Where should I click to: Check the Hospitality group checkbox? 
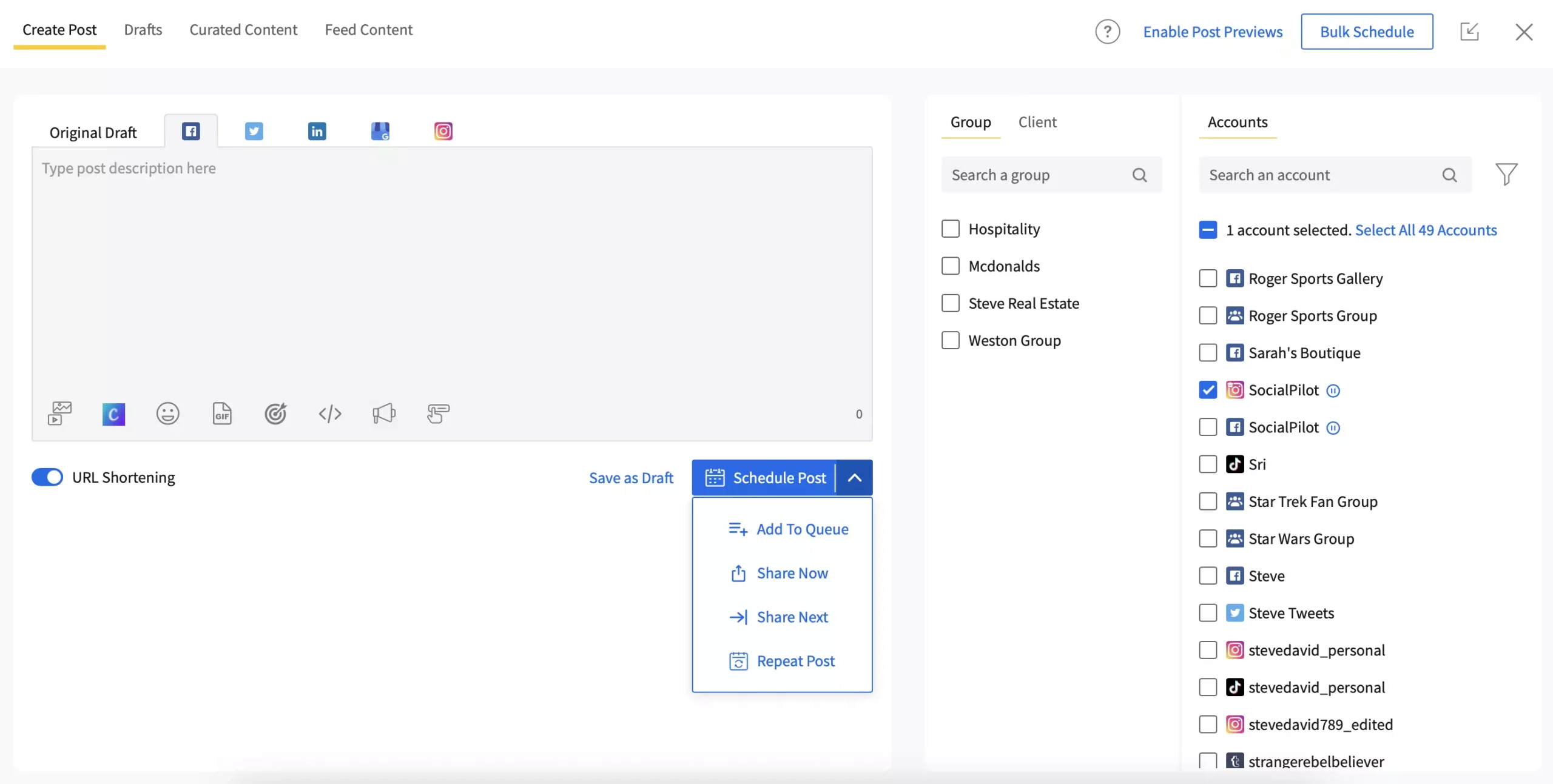point(950,228)
